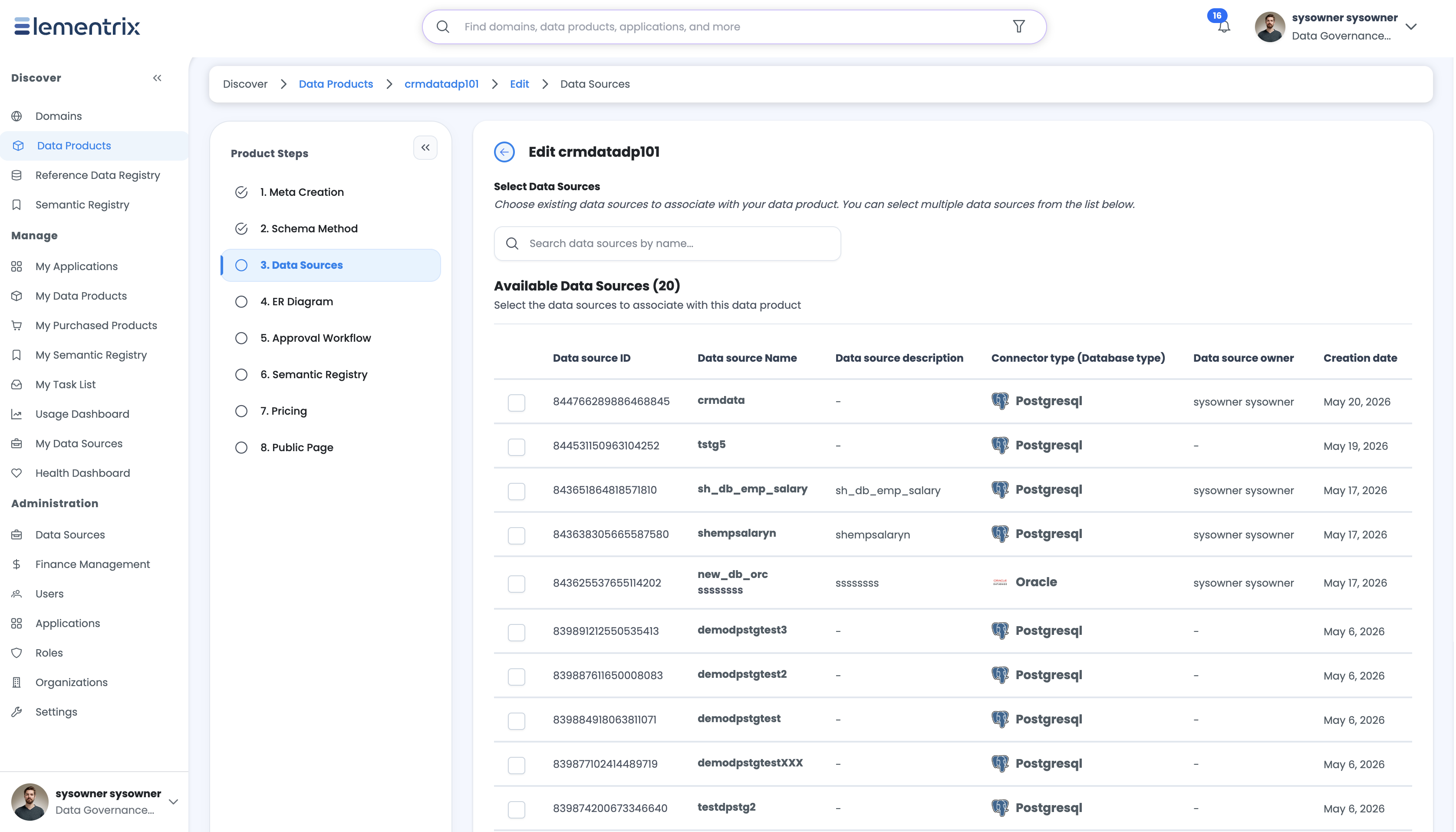Go to step 1. Meta Creation

(x=330, y=192)
